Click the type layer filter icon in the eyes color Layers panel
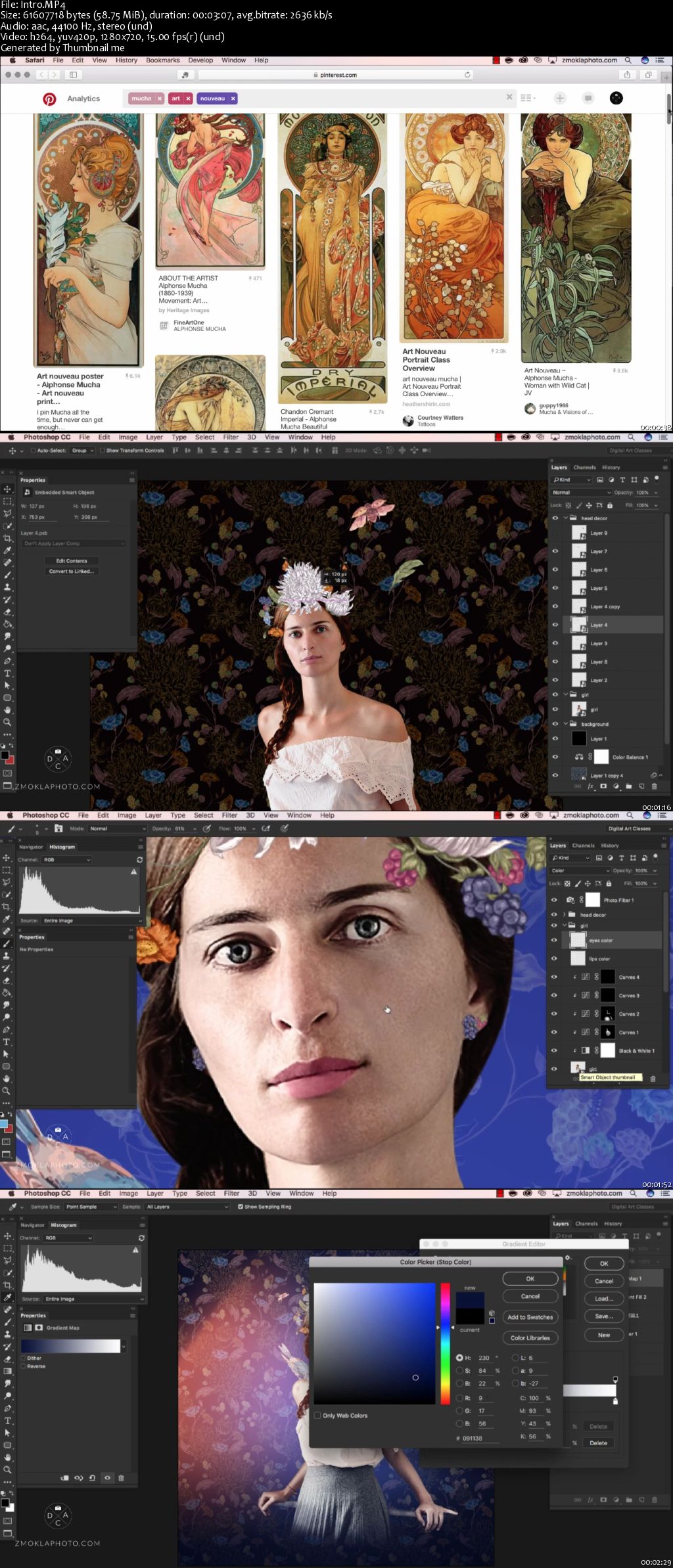 (x=622, y=858)
